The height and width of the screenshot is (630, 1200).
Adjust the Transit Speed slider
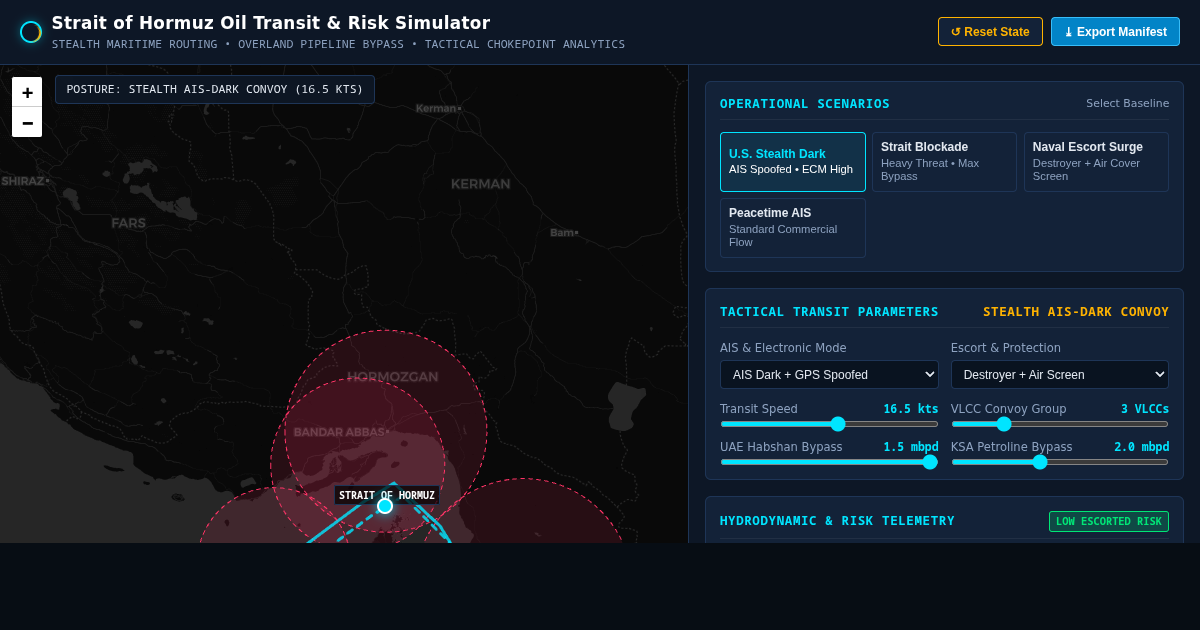click(x=829, y=424)
